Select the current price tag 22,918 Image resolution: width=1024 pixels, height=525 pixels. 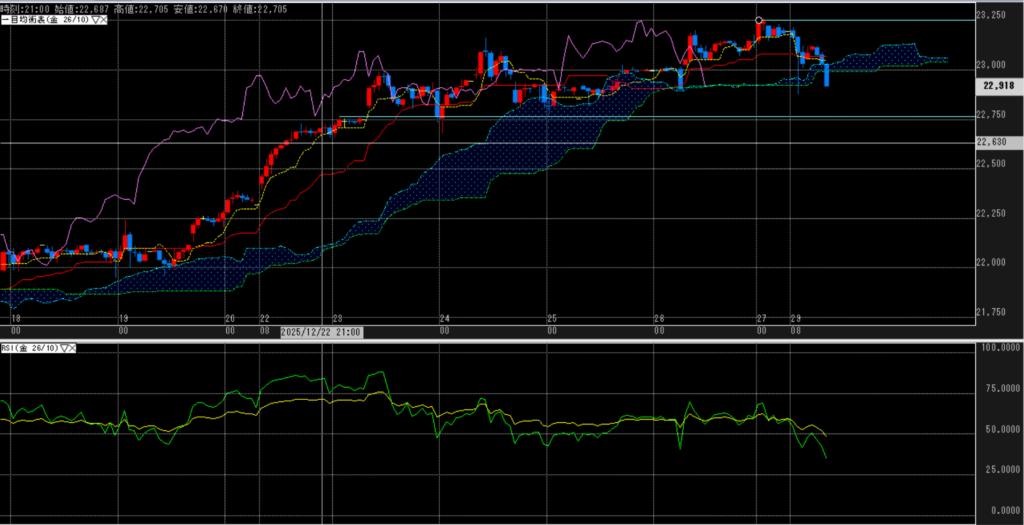[998, 86]
